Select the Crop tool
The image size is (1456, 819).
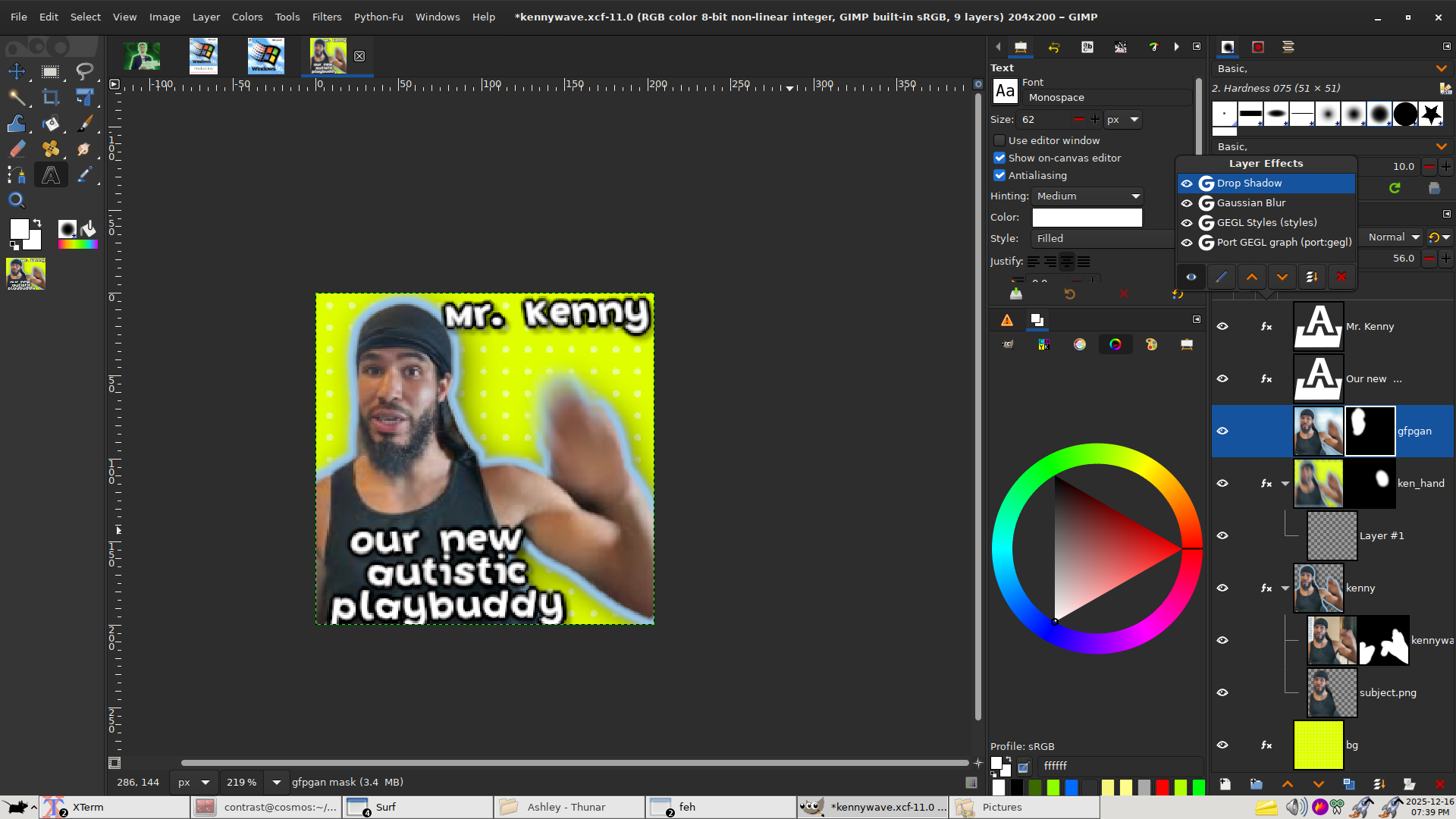(51, 97)
